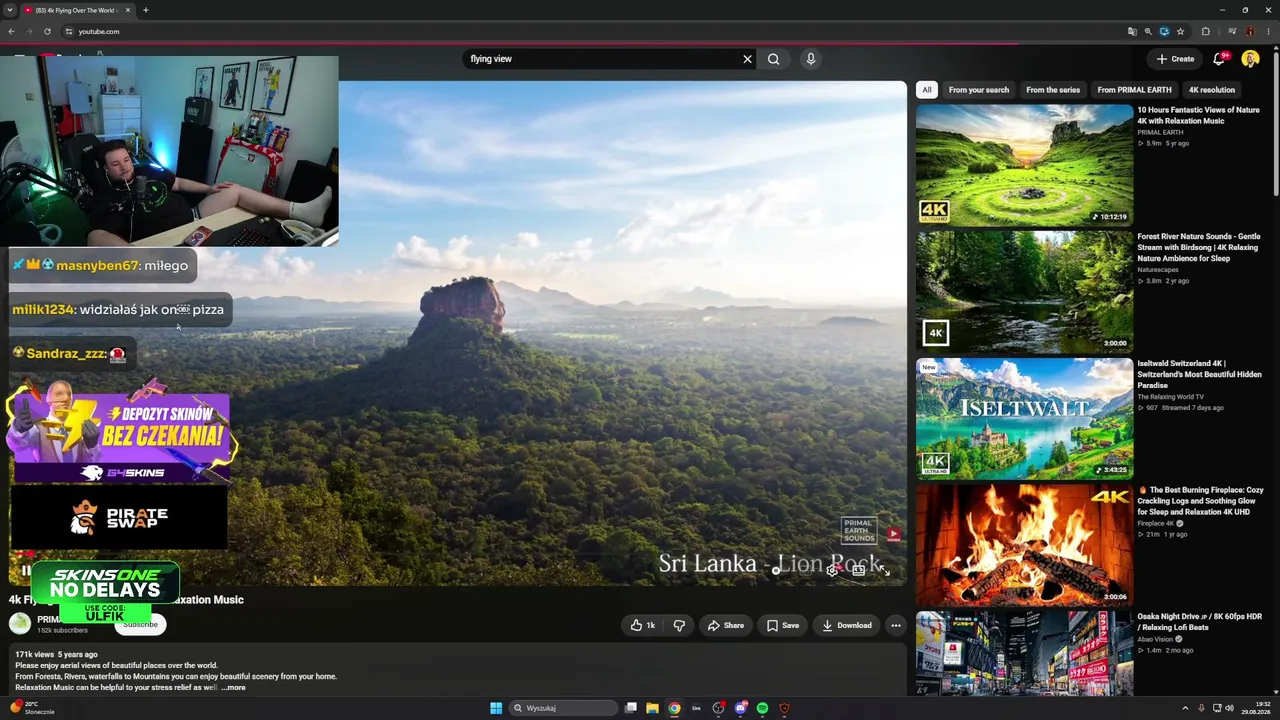Save the video to a playlist
Image resolution: width=1280 pixels, height=720 pixels.
tap(783, 625)
